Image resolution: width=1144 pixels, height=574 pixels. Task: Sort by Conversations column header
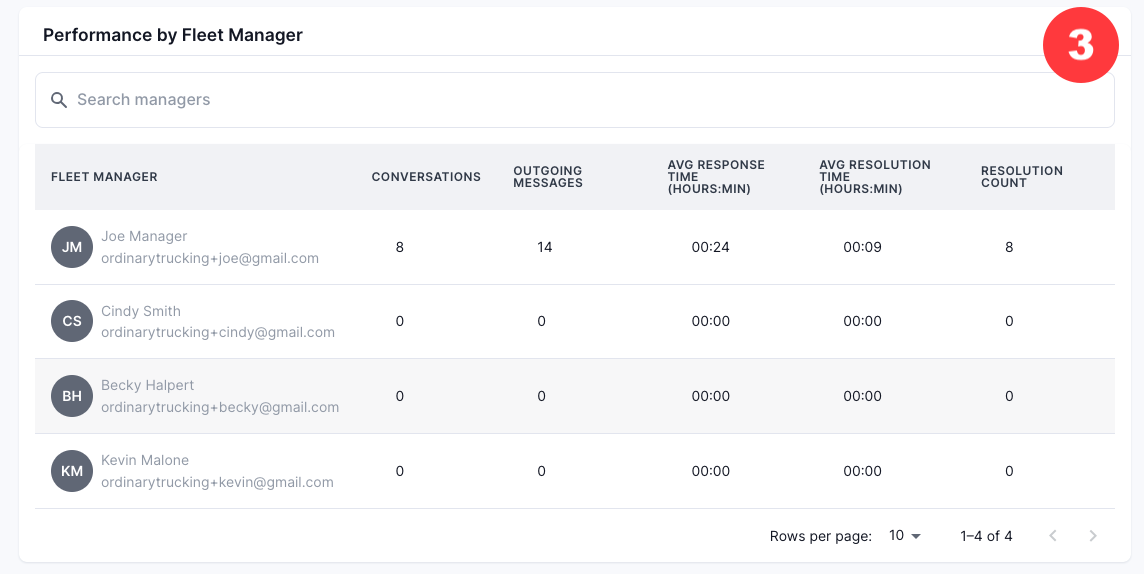[426, 177]
